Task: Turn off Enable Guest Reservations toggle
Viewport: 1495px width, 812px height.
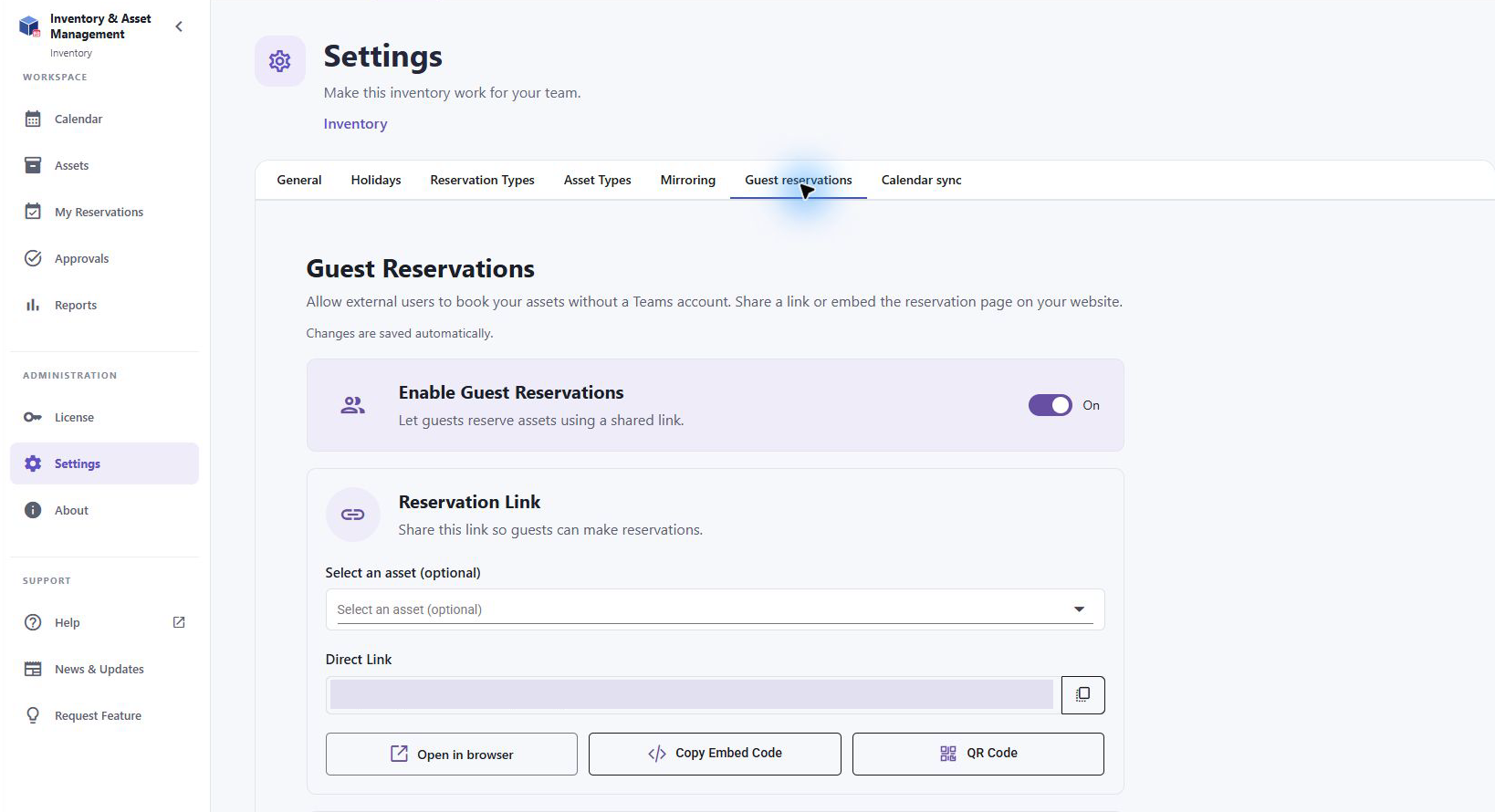Action: pos(1051,405)
